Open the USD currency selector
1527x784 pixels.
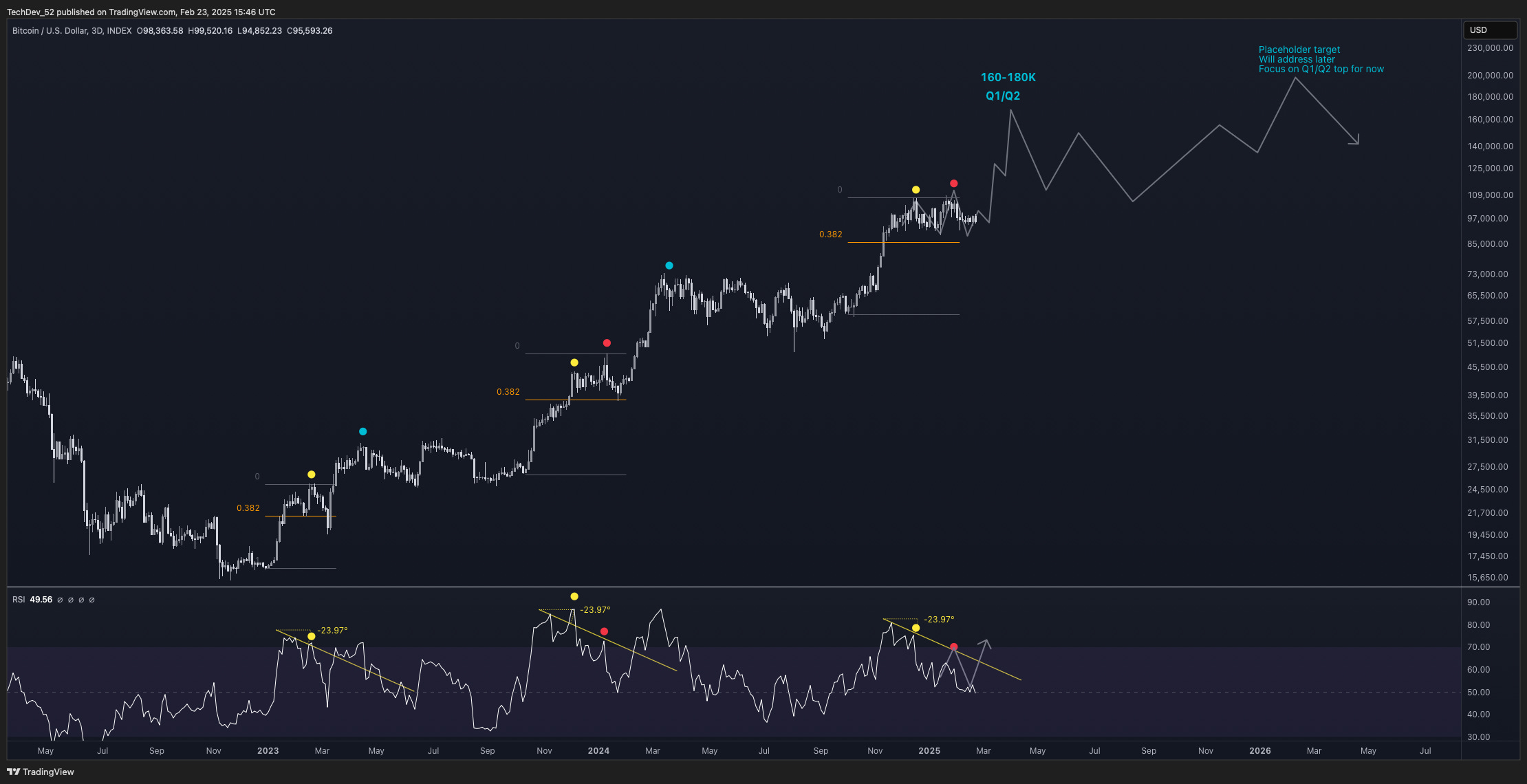1488,30
